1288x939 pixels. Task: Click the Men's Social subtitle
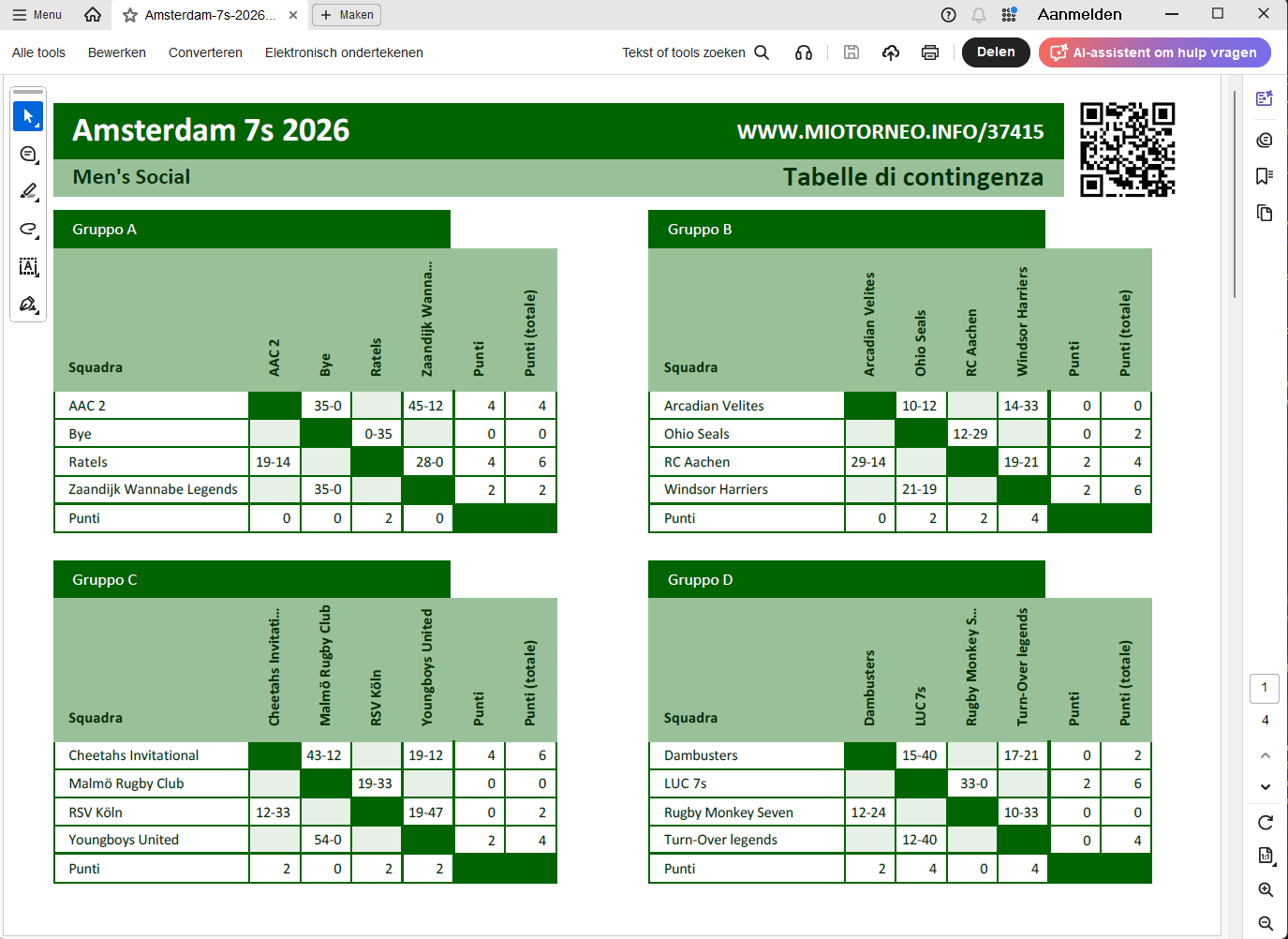131,177
